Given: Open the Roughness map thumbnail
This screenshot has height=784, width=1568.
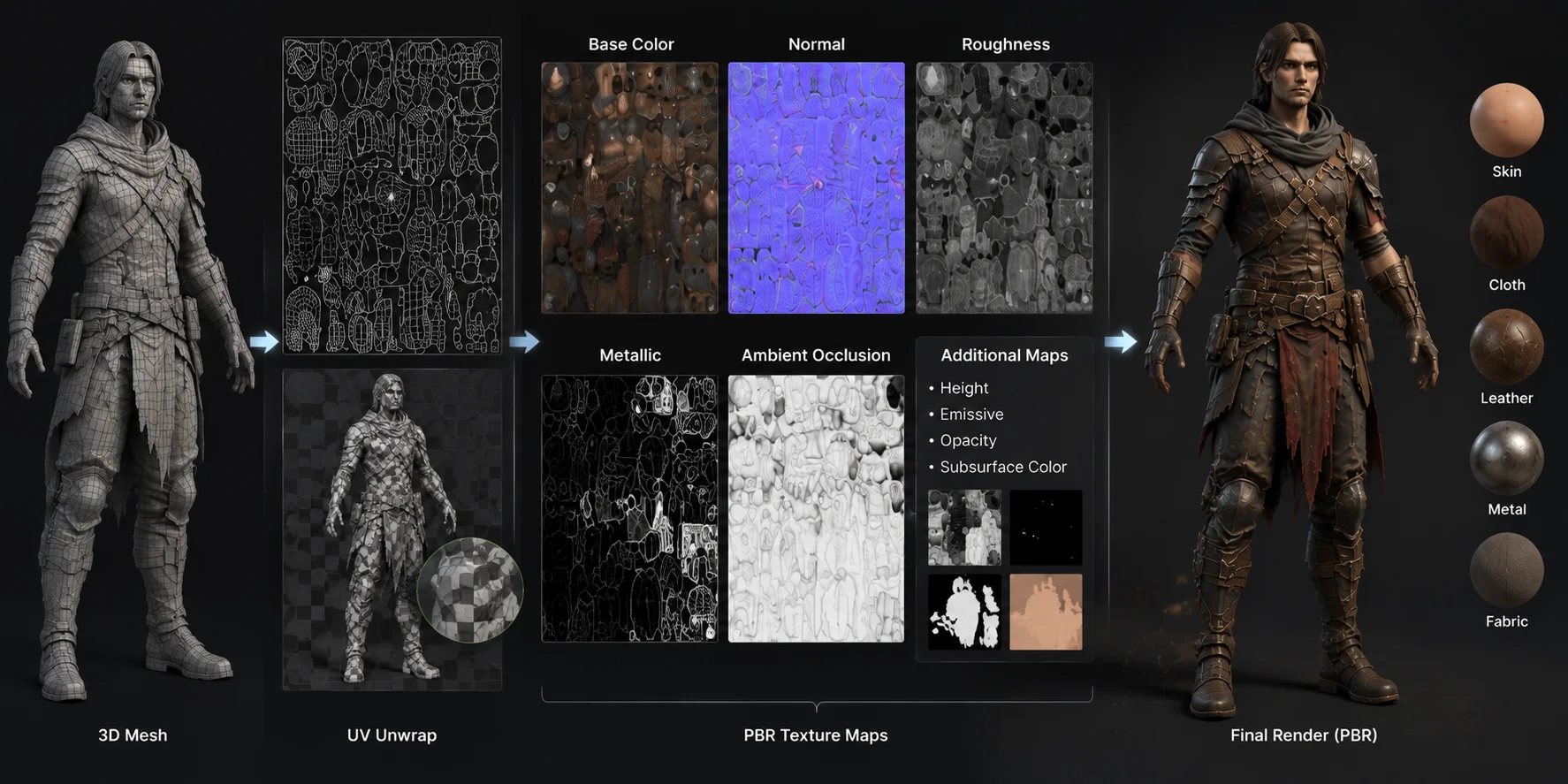Looking at the screenshot, I should pos(1004,187).
